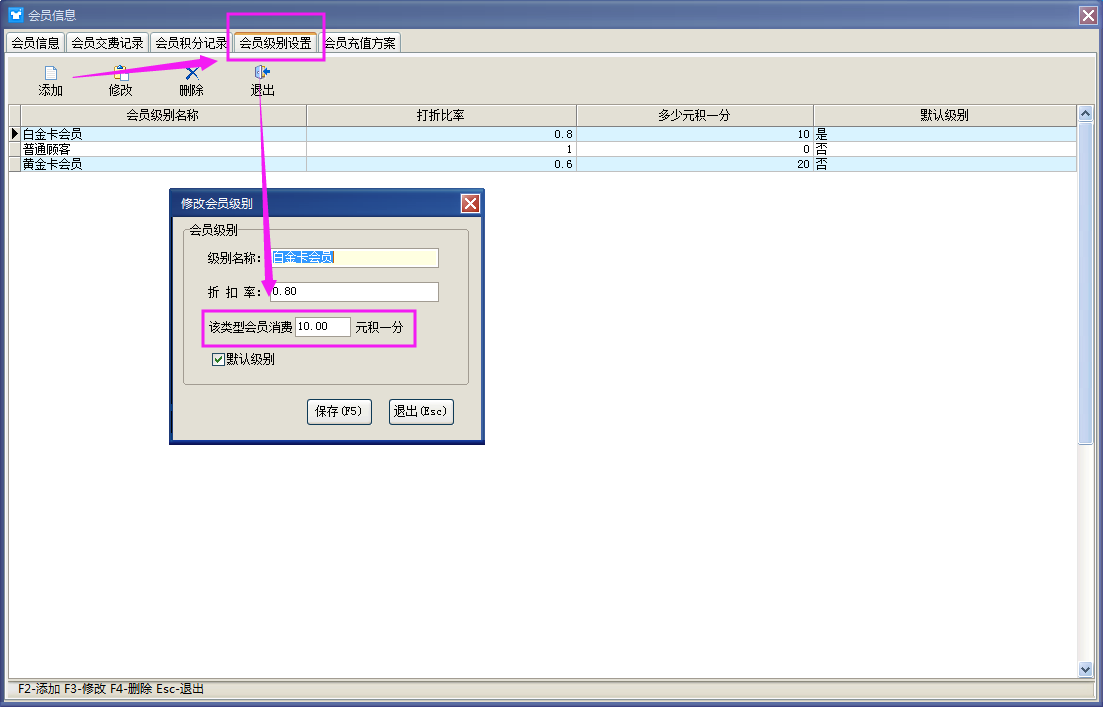Click the 打折比率 column header

pyautogui.click(x=440, y=115)
